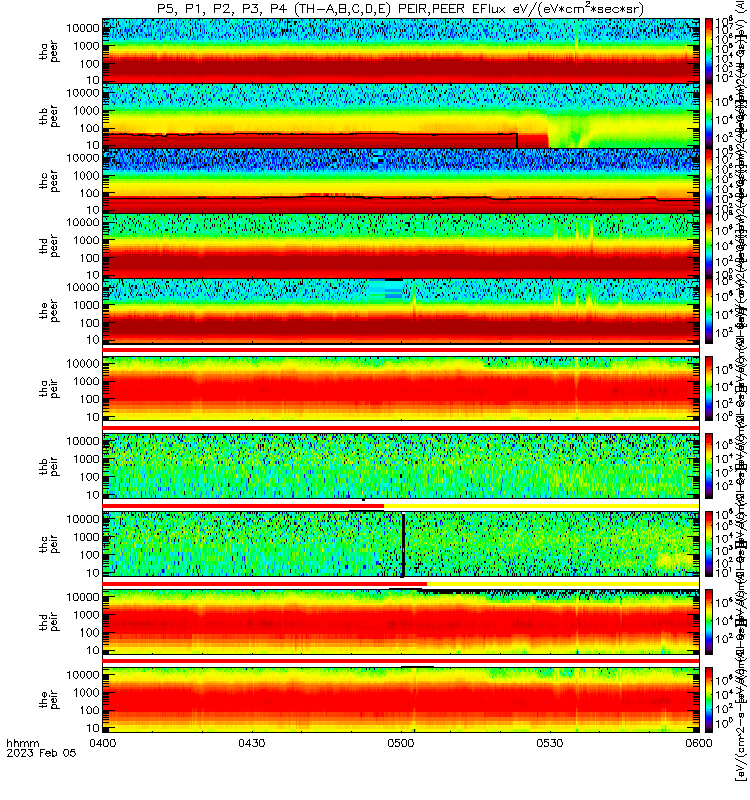Select the thd peer spectrogram panel
The image size is (750, 800).
click(x=401, y=245)
